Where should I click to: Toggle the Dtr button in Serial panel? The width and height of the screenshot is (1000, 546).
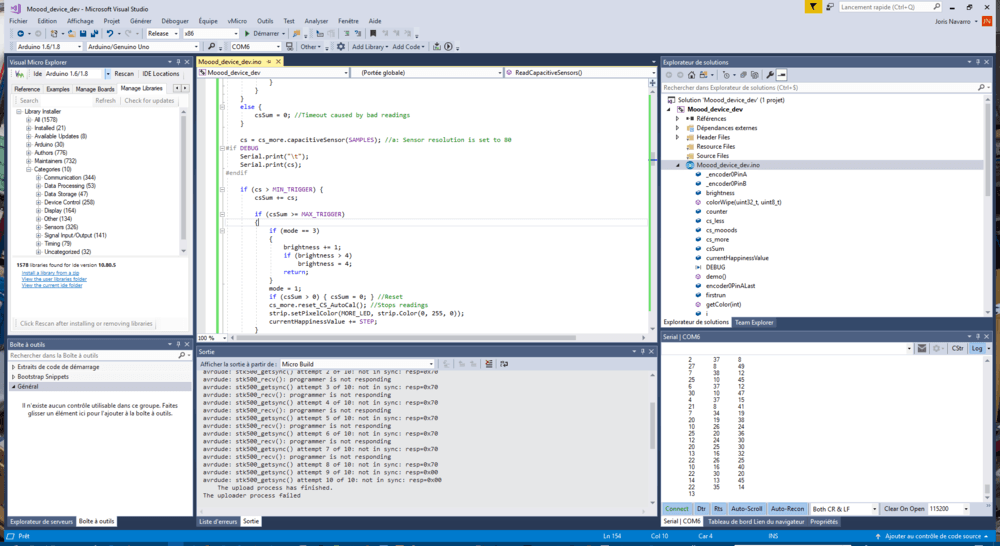(x=702, y=509)
